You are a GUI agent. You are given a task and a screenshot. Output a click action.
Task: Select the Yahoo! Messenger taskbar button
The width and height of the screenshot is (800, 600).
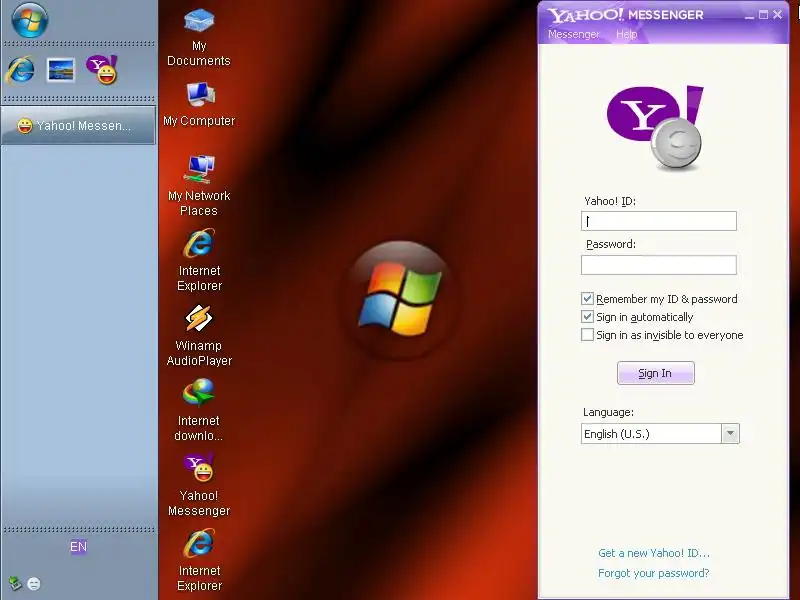[x=78, y=126]
